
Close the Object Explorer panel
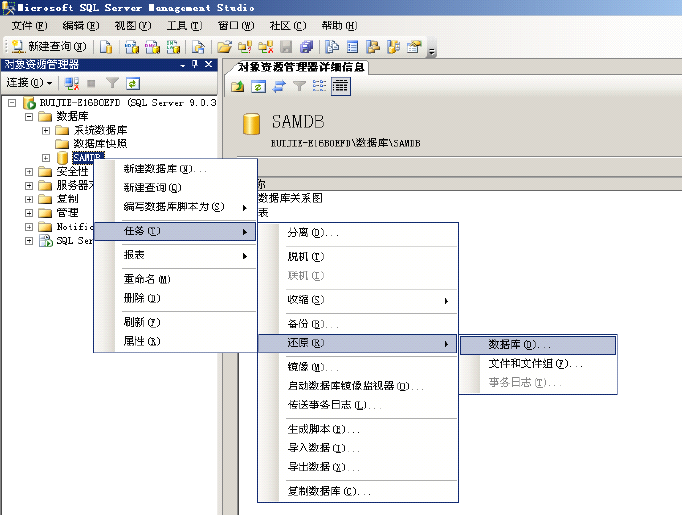[x=209, y=64]
